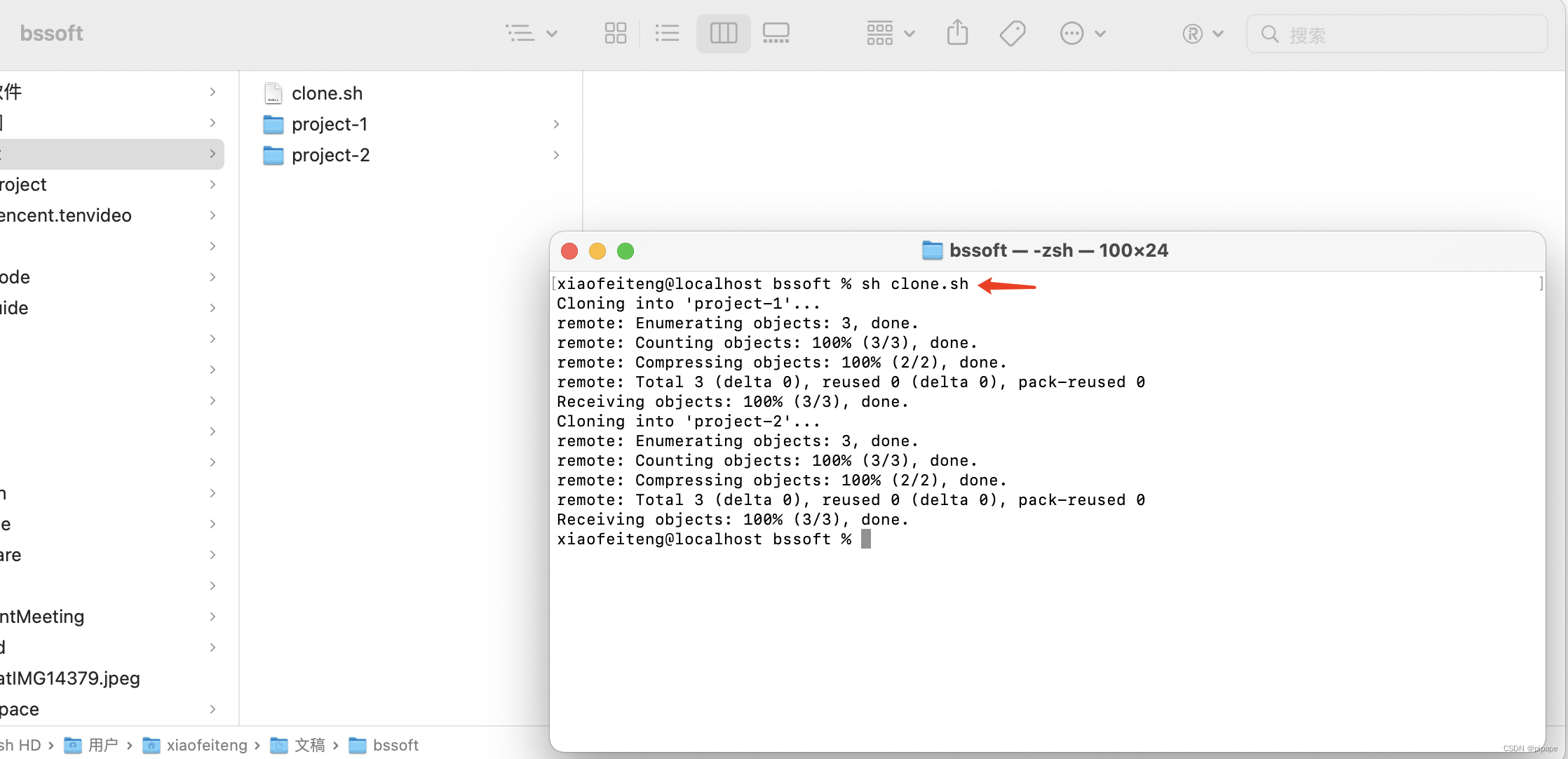Select the row ending in 'ide'
This screenshot has height=759, width=1568.
pos(111,308)
